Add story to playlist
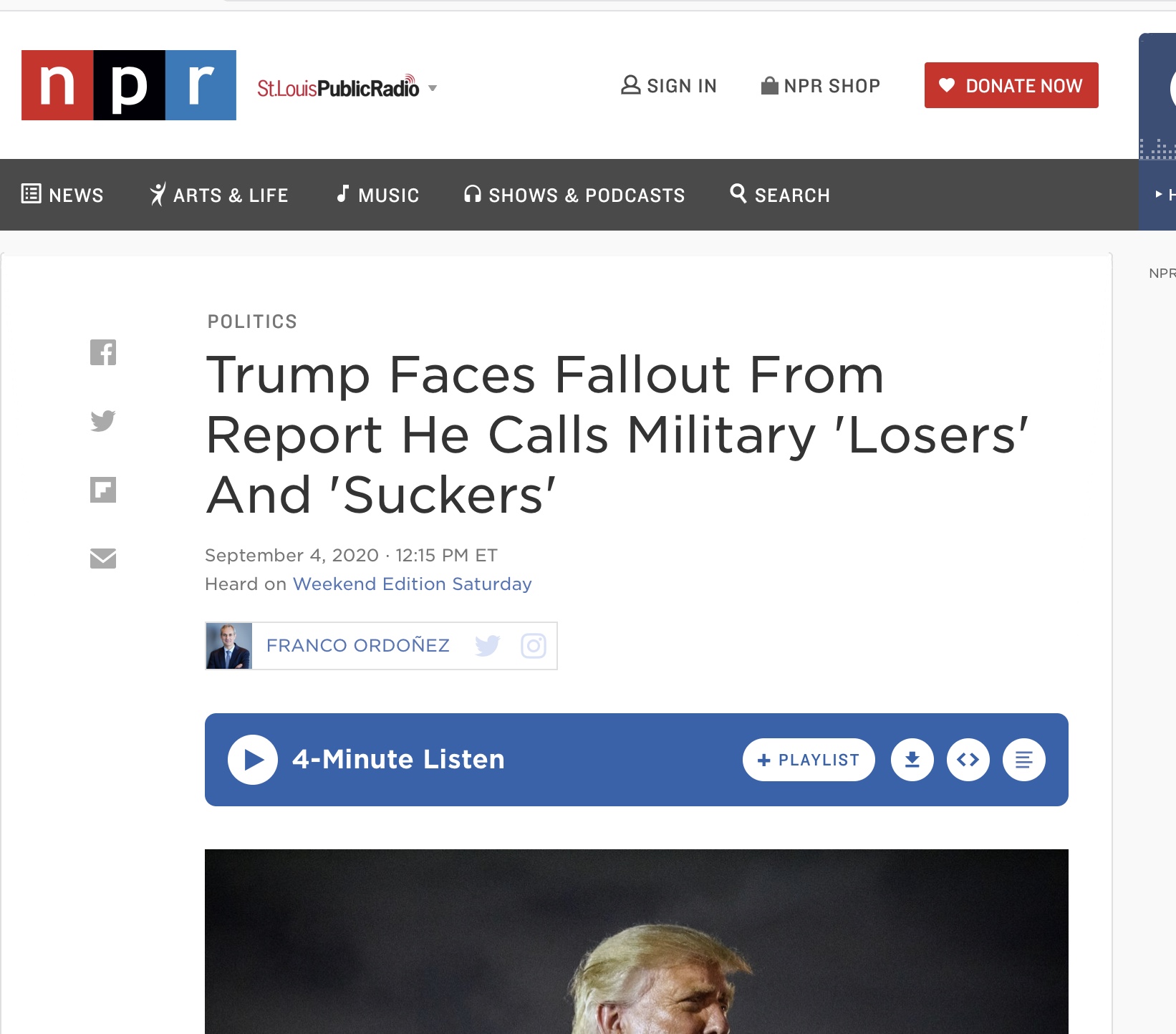This screenshot has height=1034, width=1176. pos(809,760)
